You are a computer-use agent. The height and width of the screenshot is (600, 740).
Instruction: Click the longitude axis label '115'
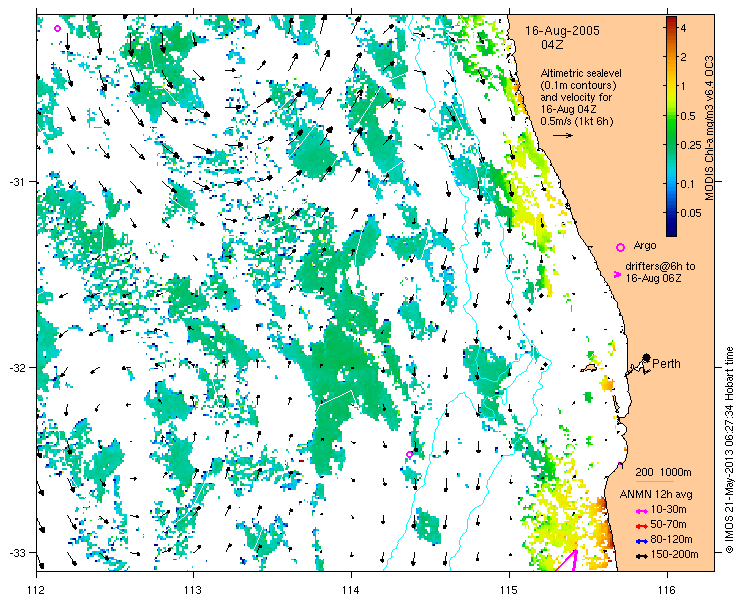tap(509, 590)
